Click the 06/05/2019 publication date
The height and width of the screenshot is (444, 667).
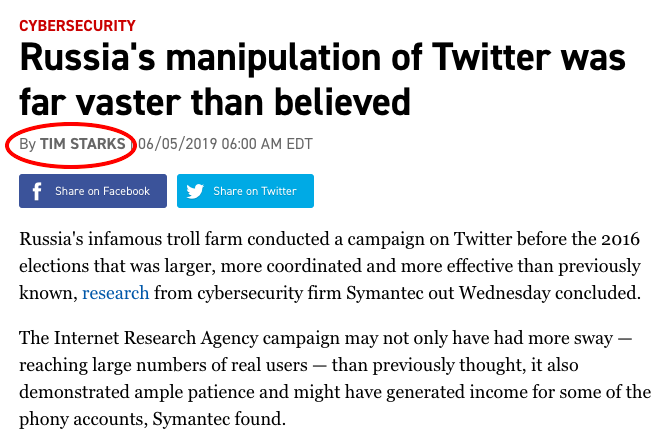point(178,144)
